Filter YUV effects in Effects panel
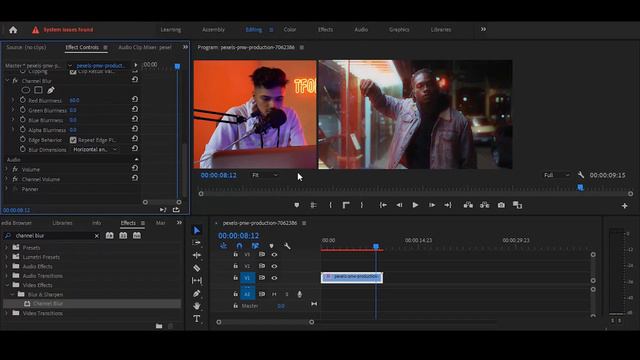This screenshot has height=360, width=640. pos(137,236)
